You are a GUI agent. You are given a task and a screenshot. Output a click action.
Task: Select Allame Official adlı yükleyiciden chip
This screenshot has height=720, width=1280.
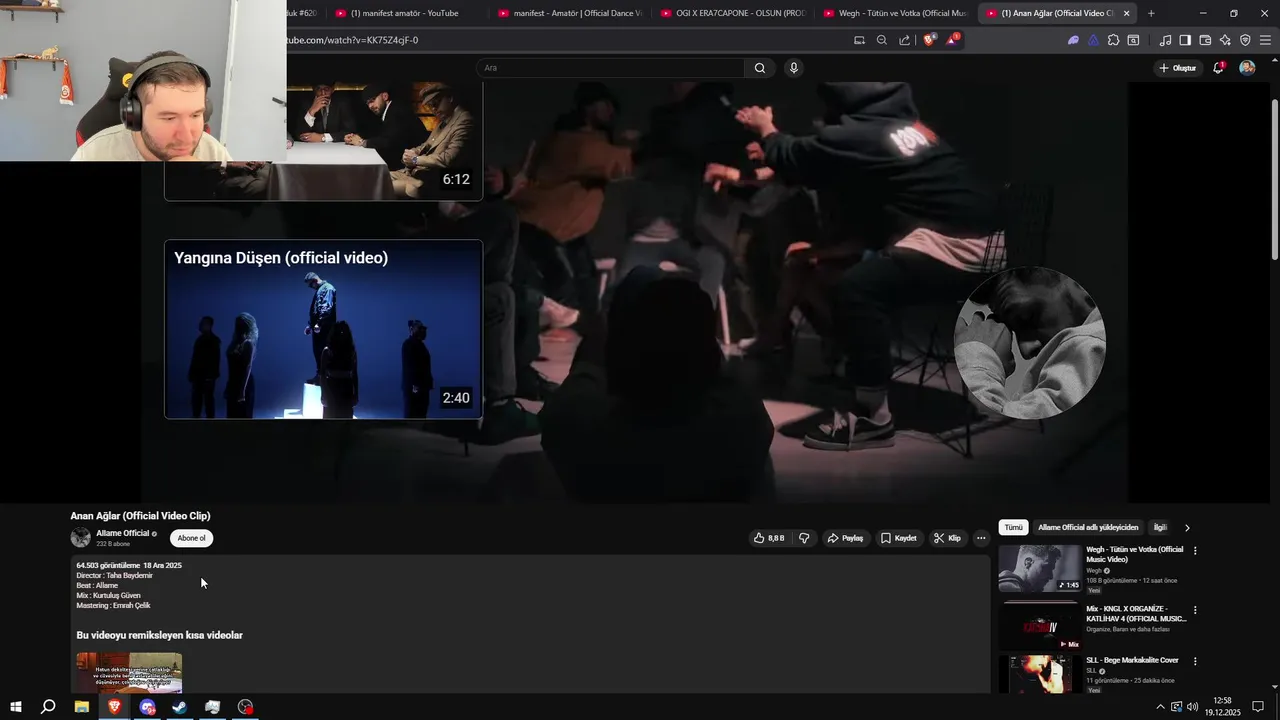coord(1088,527)
